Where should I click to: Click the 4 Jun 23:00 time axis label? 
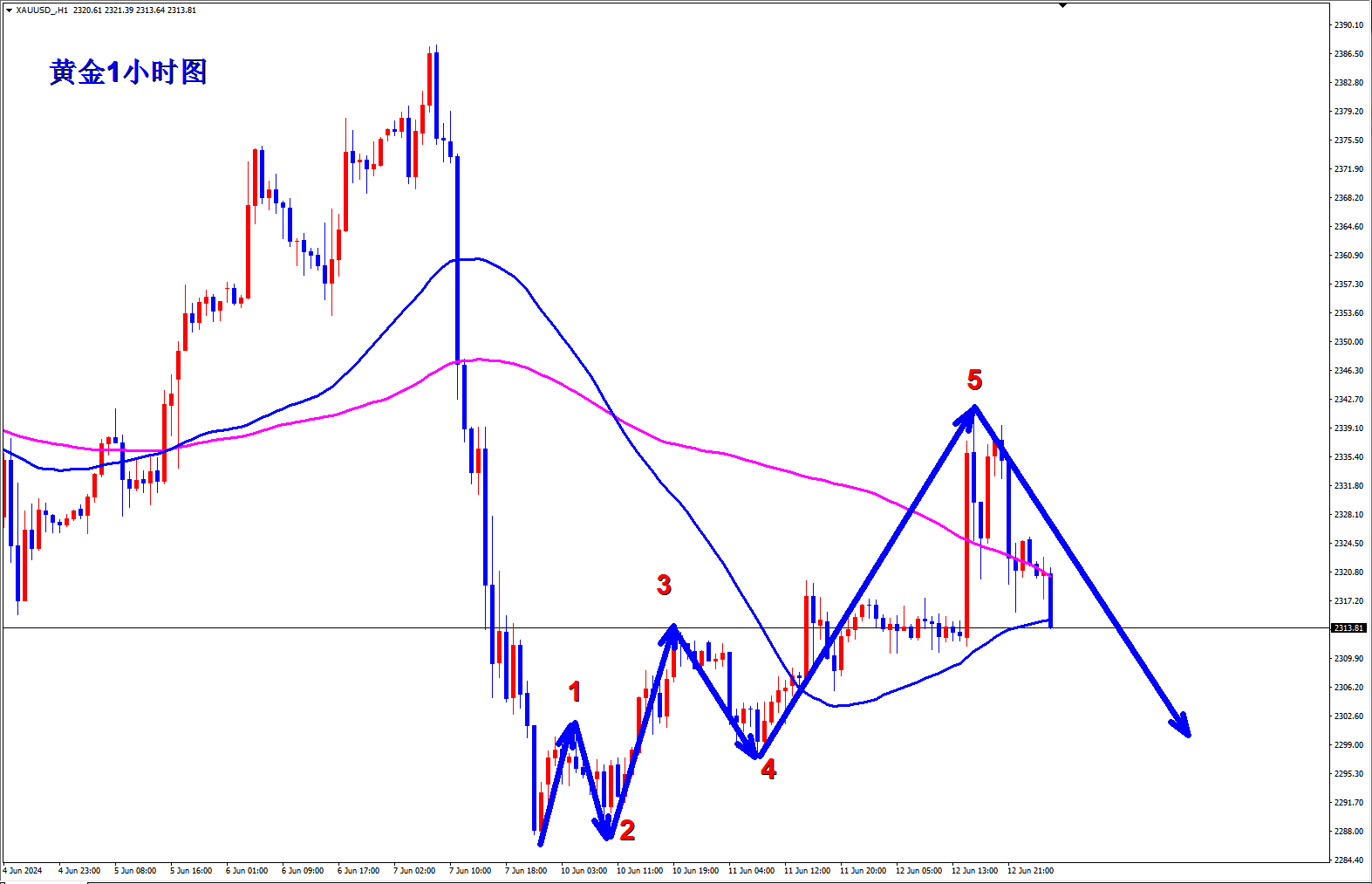79,871
